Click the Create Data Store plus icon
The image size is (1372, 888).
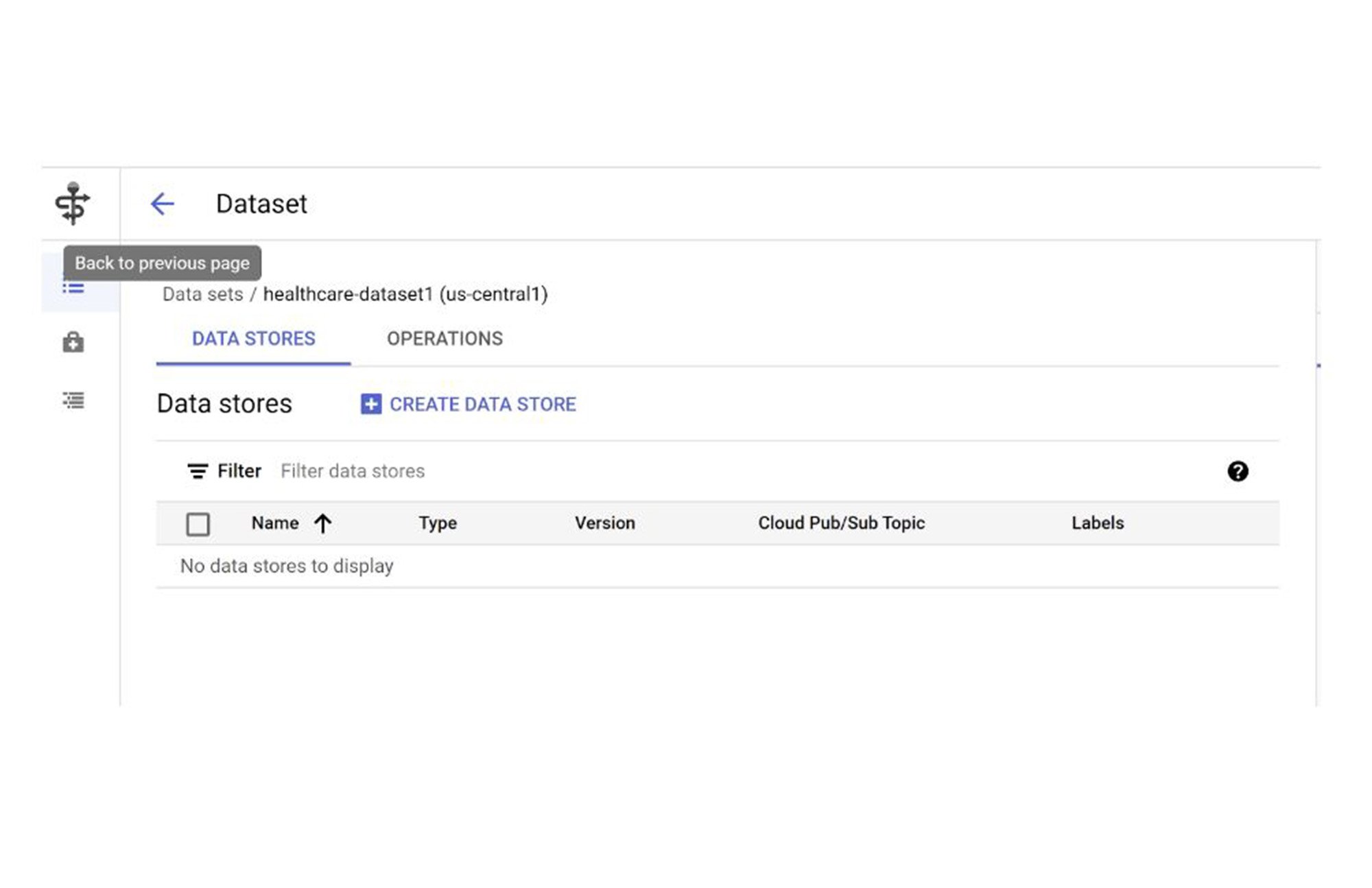(370, 404)
